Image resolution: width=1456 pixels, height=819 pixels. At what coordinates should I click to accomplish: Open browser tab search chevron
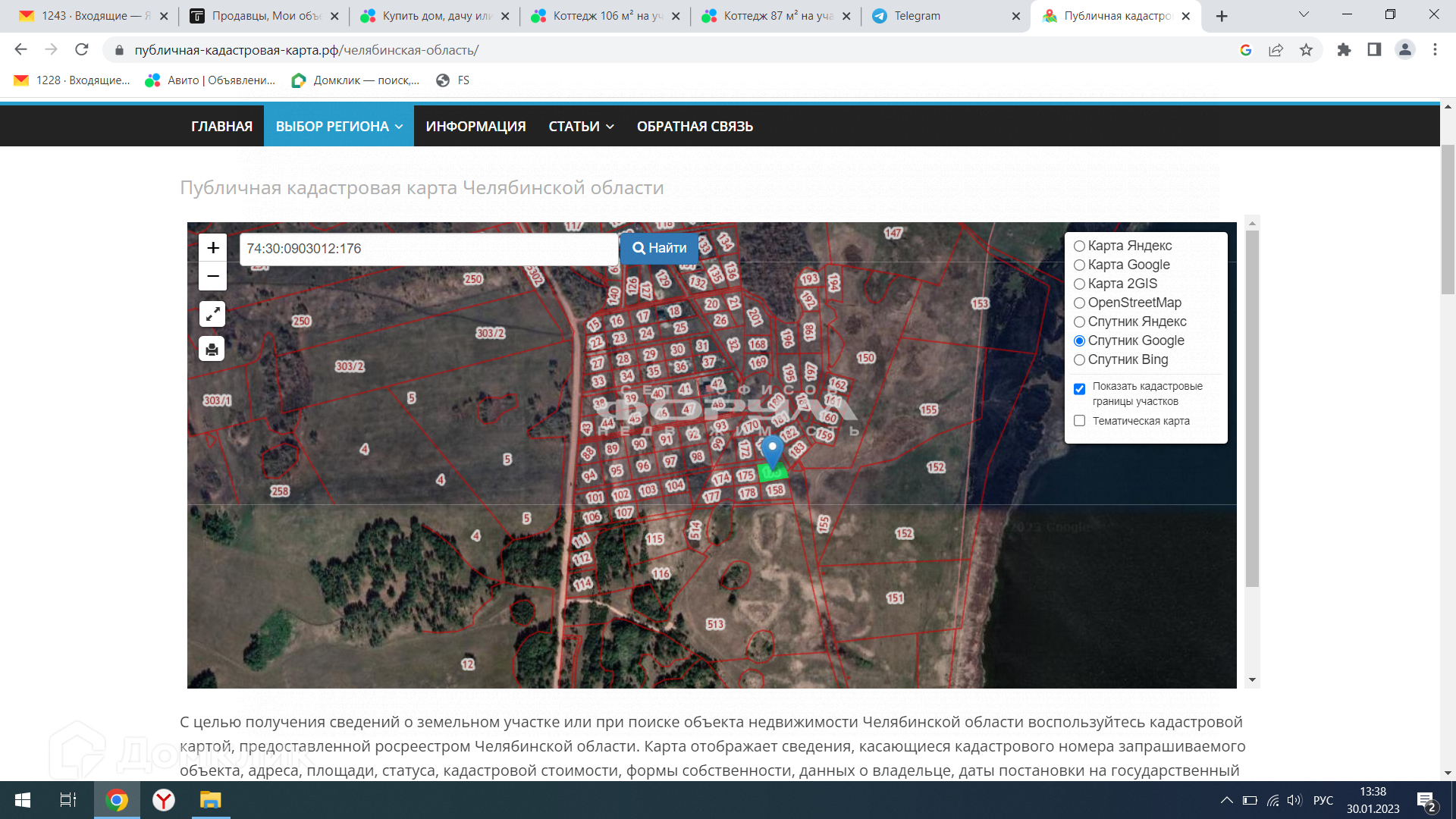[x=1304, y=15]
